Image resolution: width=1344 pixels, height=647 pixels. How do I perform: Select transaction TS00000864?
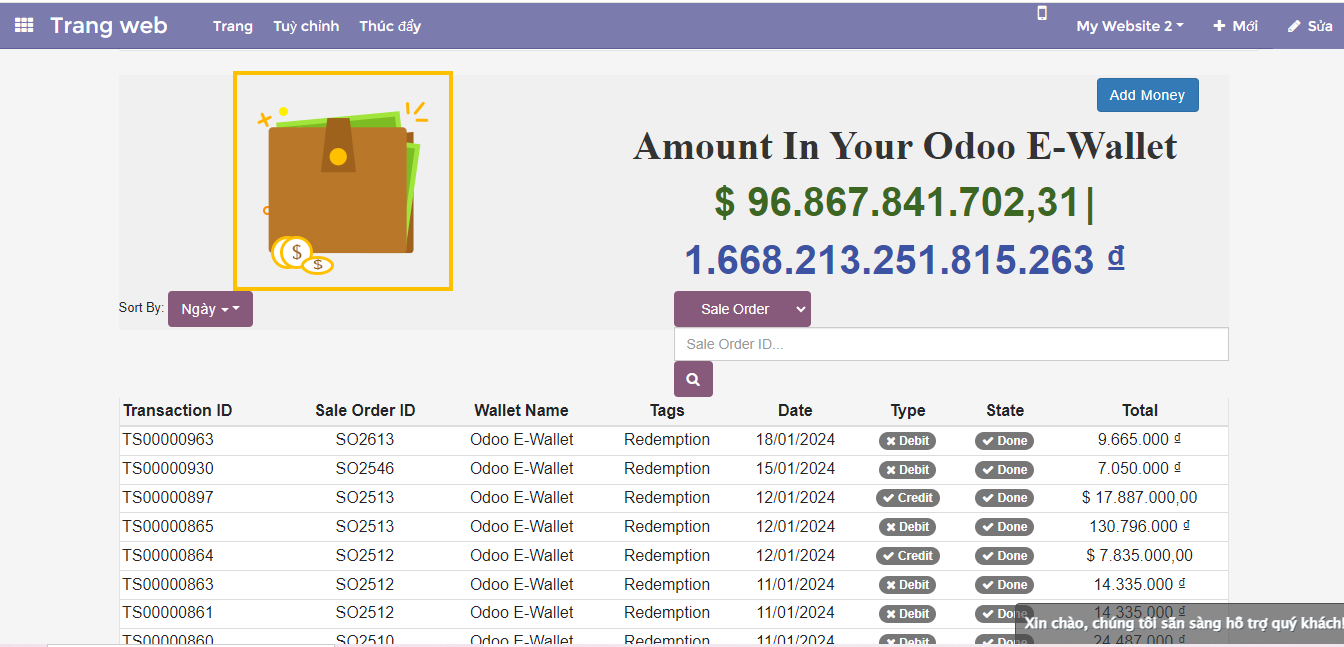point(168,555)
